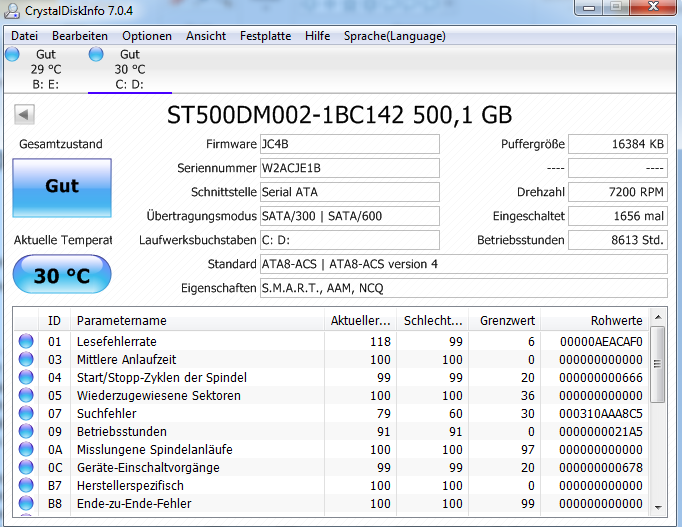The height and width of the screenshot is (527, 682).
Task: Click the Drehzahl value 7200 RPM
Action: [x=618, y=192]
